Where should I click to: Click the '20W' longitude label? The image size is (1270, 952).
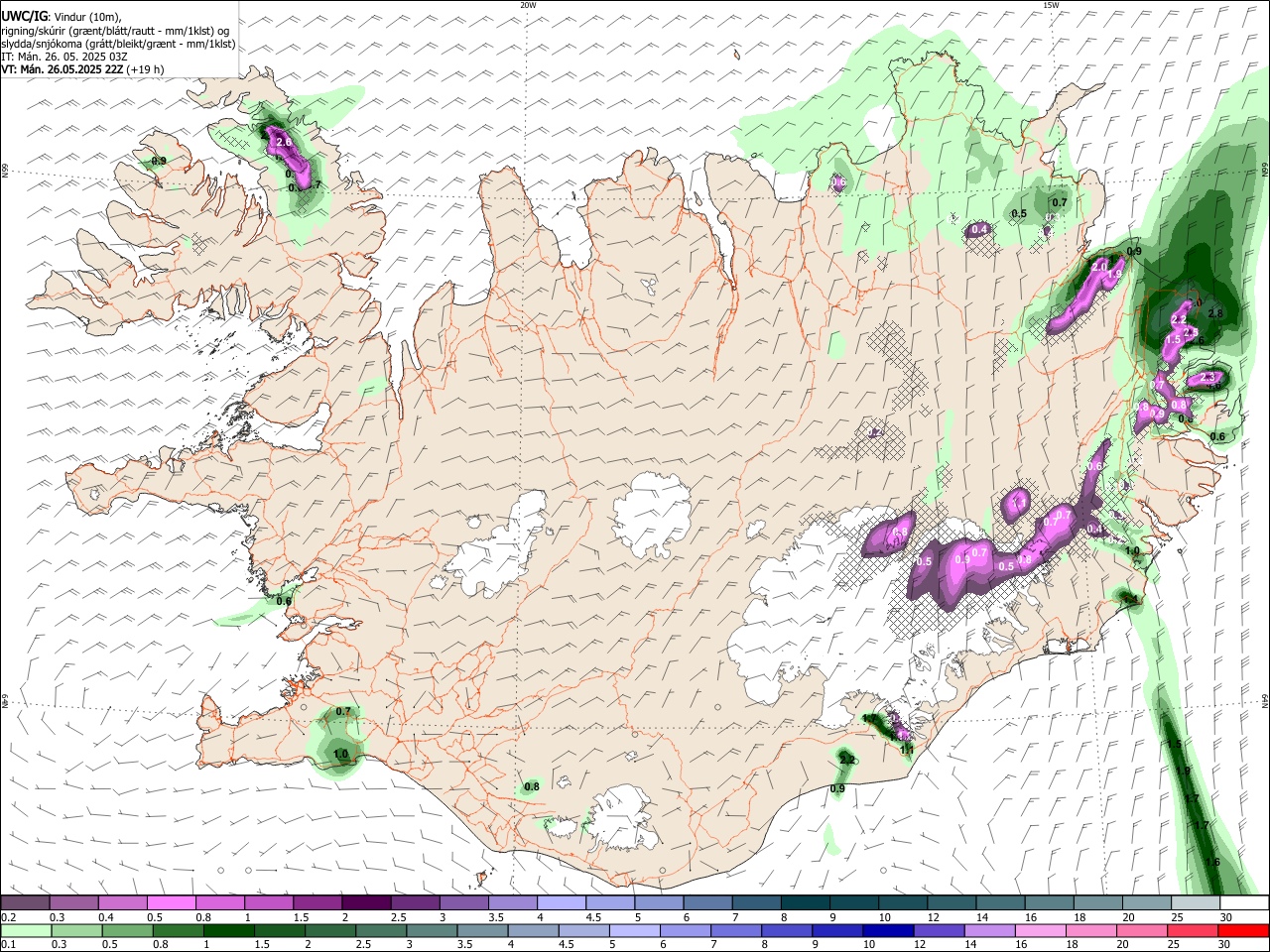coord(528,5)
